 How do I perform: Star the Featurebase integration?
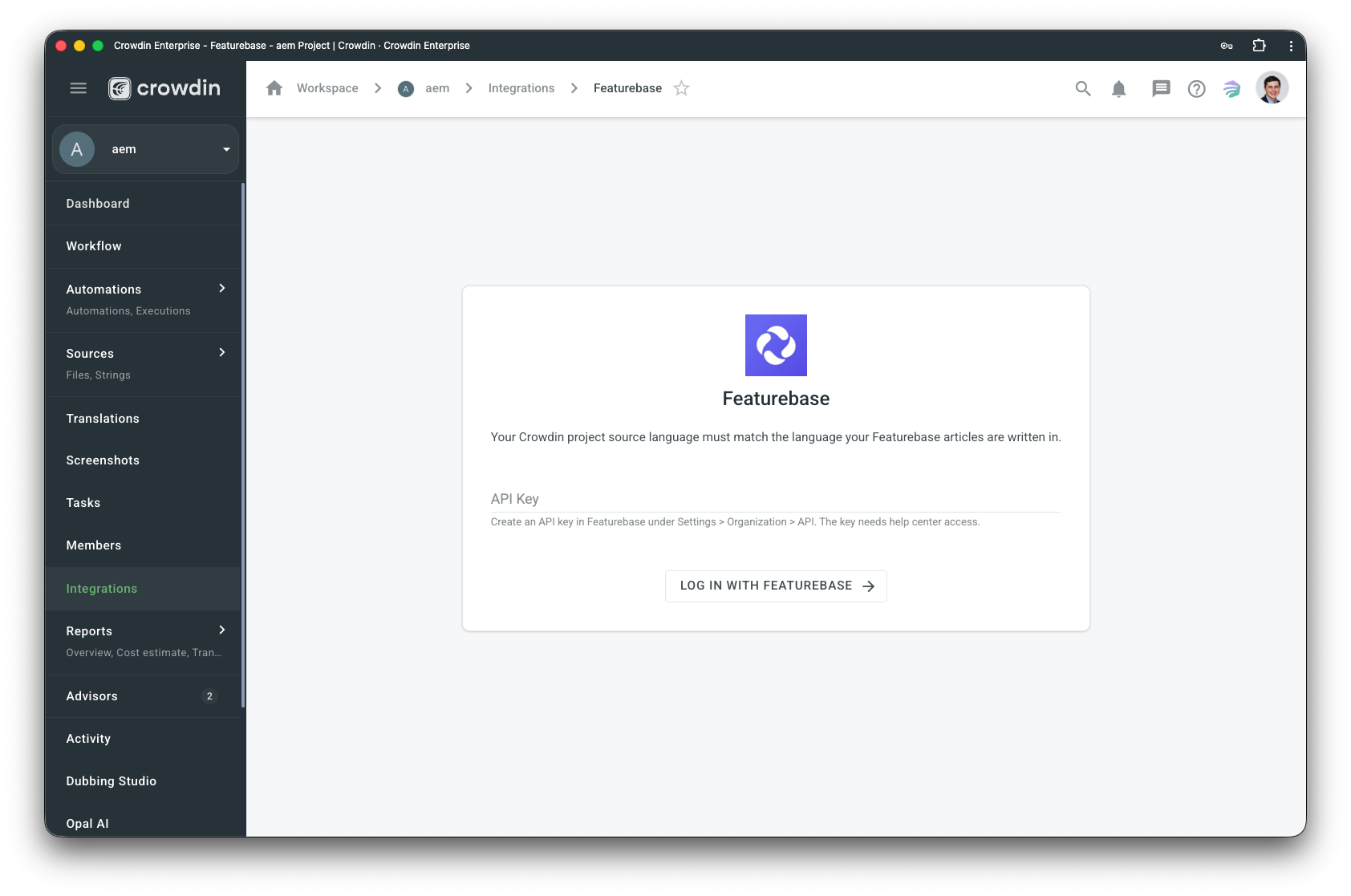(x=681, y=88)
